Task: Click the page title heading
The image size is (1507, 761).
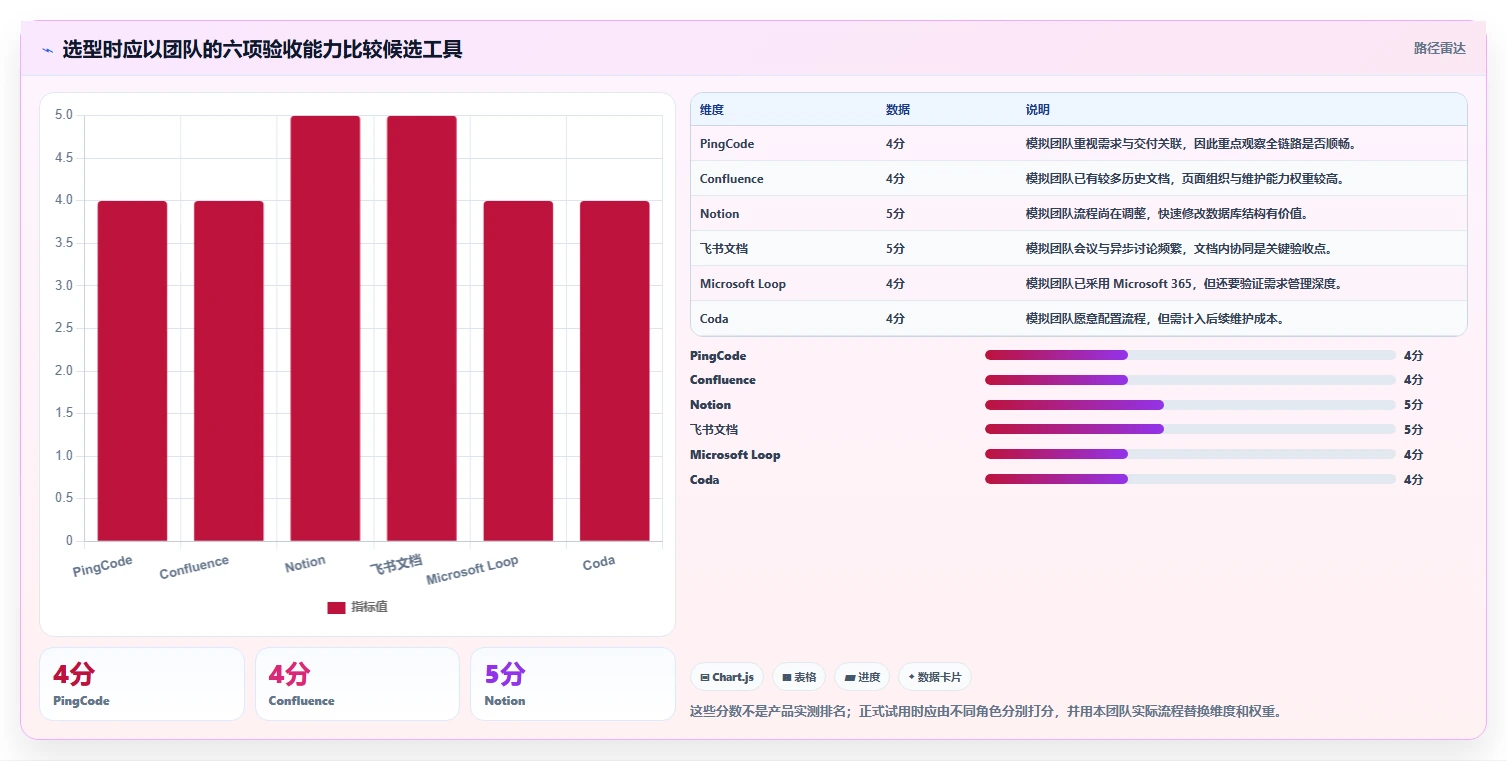Action: click(x=263, y=50)
